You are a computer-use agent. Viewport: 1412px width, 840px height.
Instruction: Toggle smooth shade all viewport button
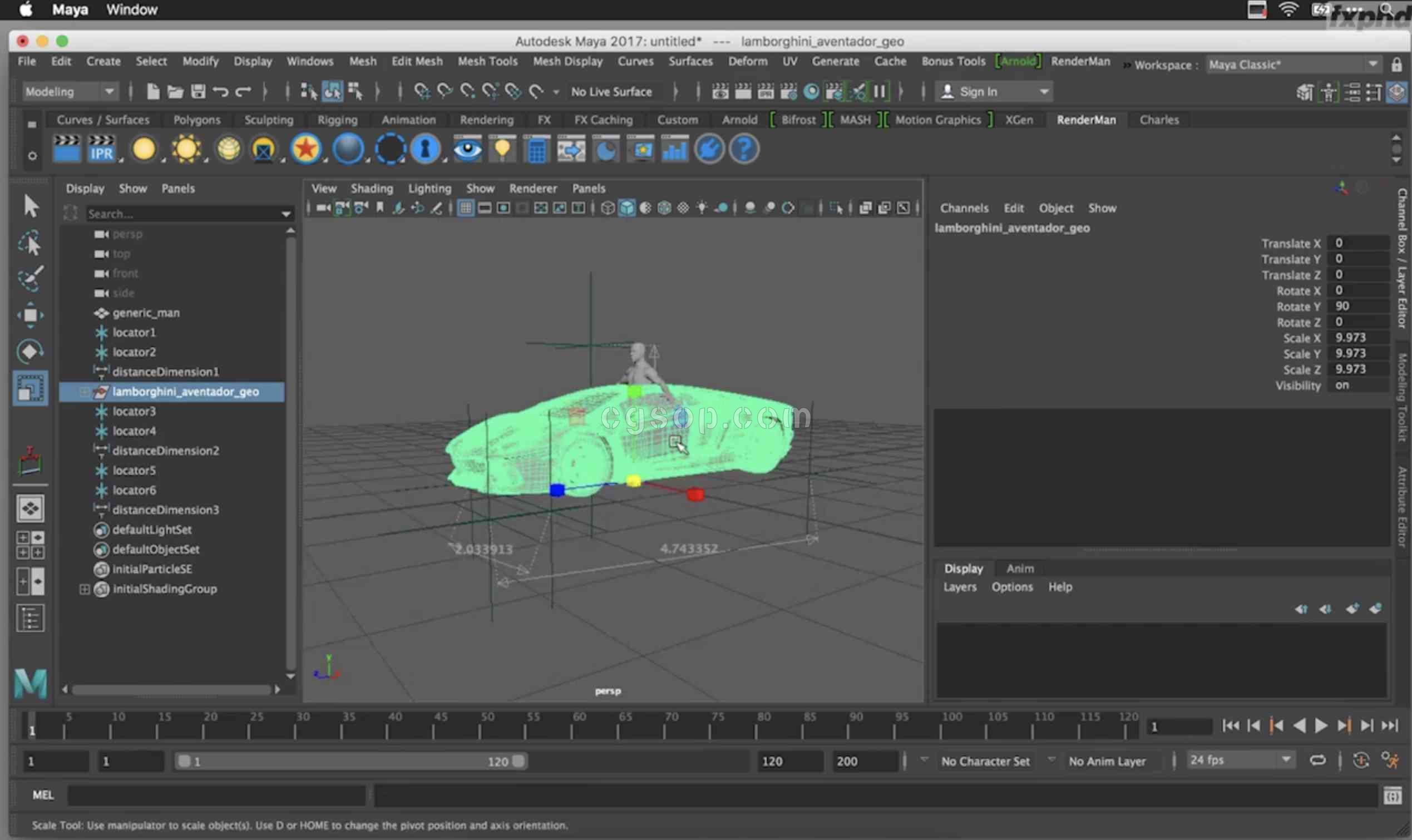pos(626,208)
